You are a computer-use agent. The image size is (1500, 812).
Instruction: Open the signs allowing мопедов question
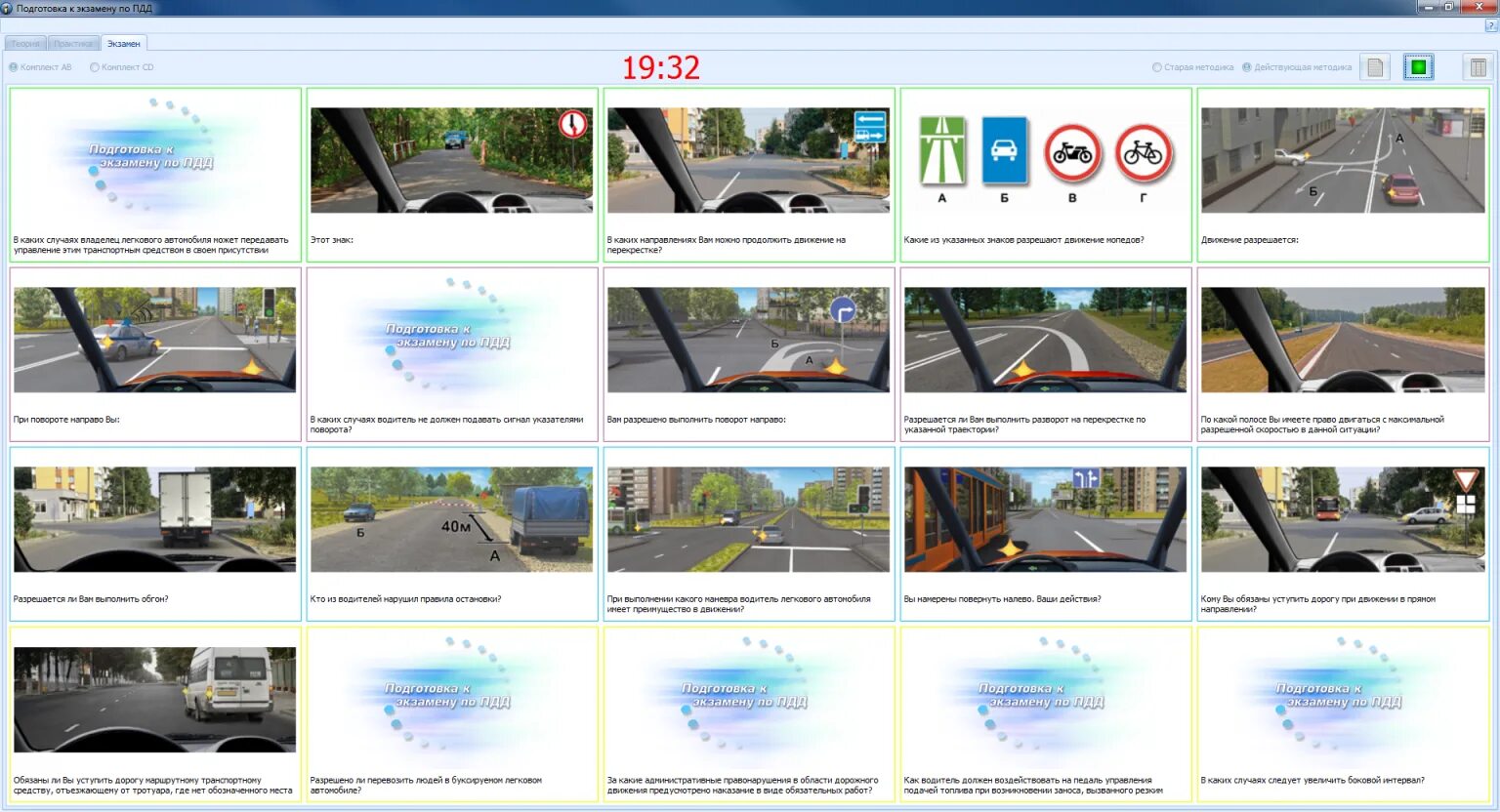coord(1046,175)
